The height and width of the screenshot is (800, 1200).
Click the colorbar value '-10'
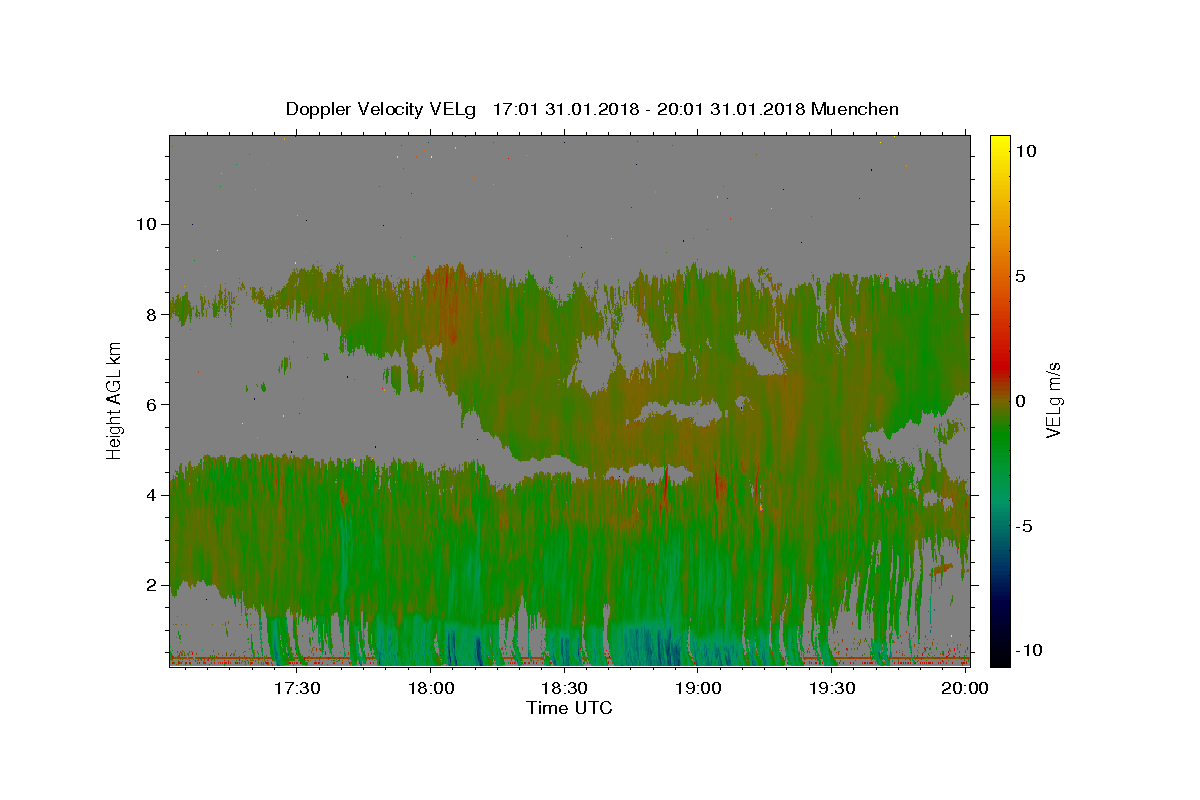[1027, 650]
